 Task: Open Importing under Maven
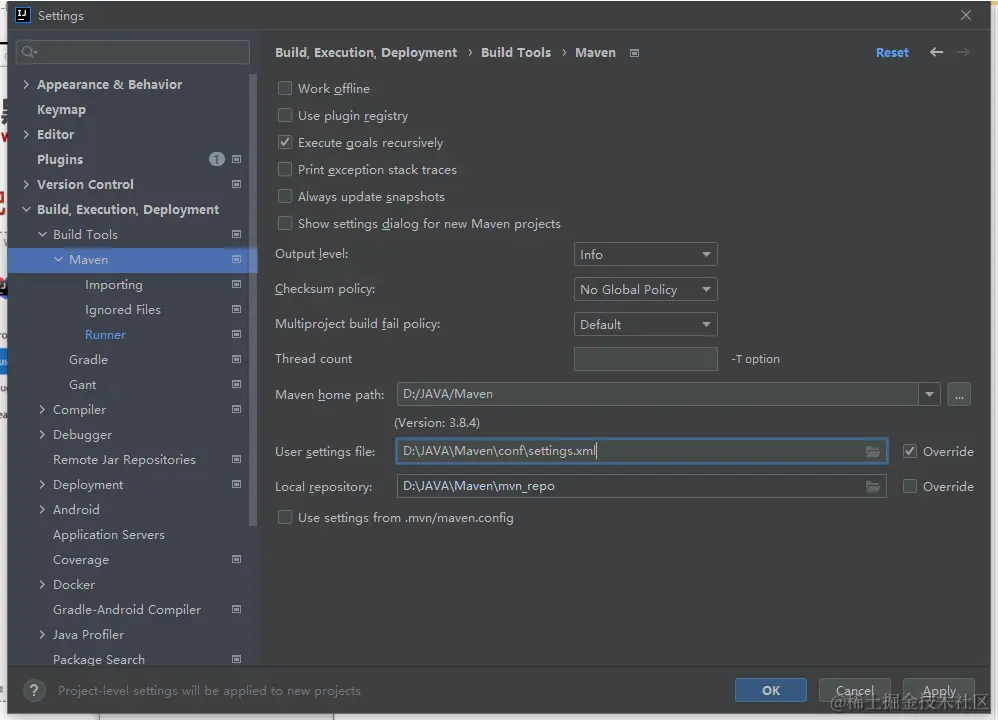[114, 285]
